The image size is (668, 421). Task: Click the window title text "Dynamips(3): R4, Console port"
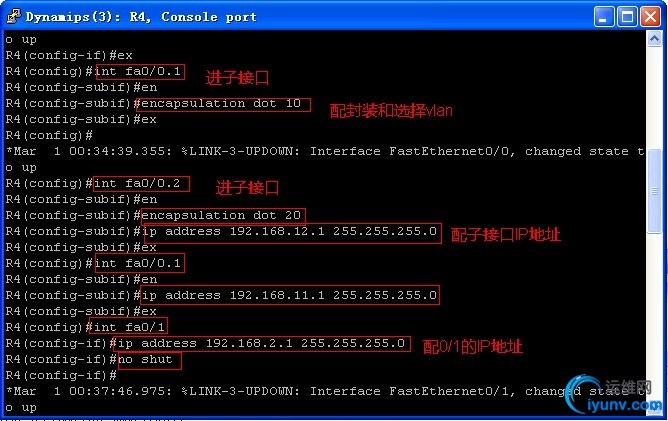tap(140, 16)
